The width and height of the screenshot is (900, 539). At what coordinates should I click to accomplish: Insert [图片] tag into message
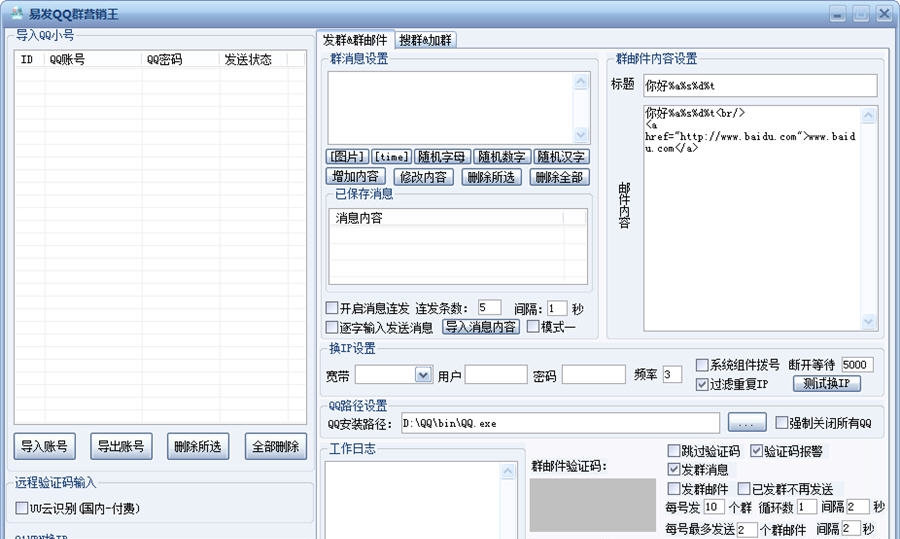[347, 157]
